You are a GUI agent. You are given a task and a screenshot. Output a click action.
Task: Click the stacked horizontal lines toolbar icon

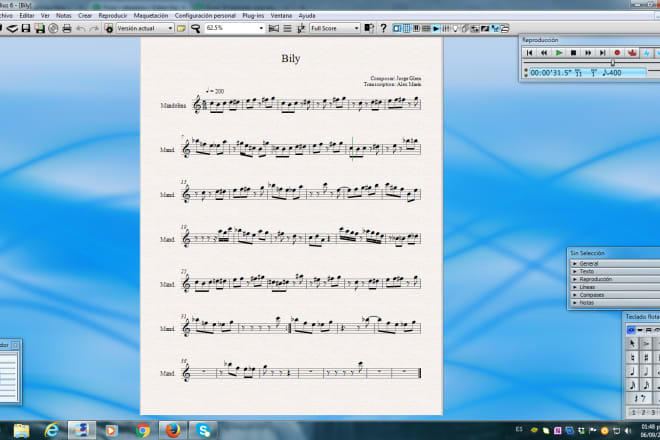(287, 28)
